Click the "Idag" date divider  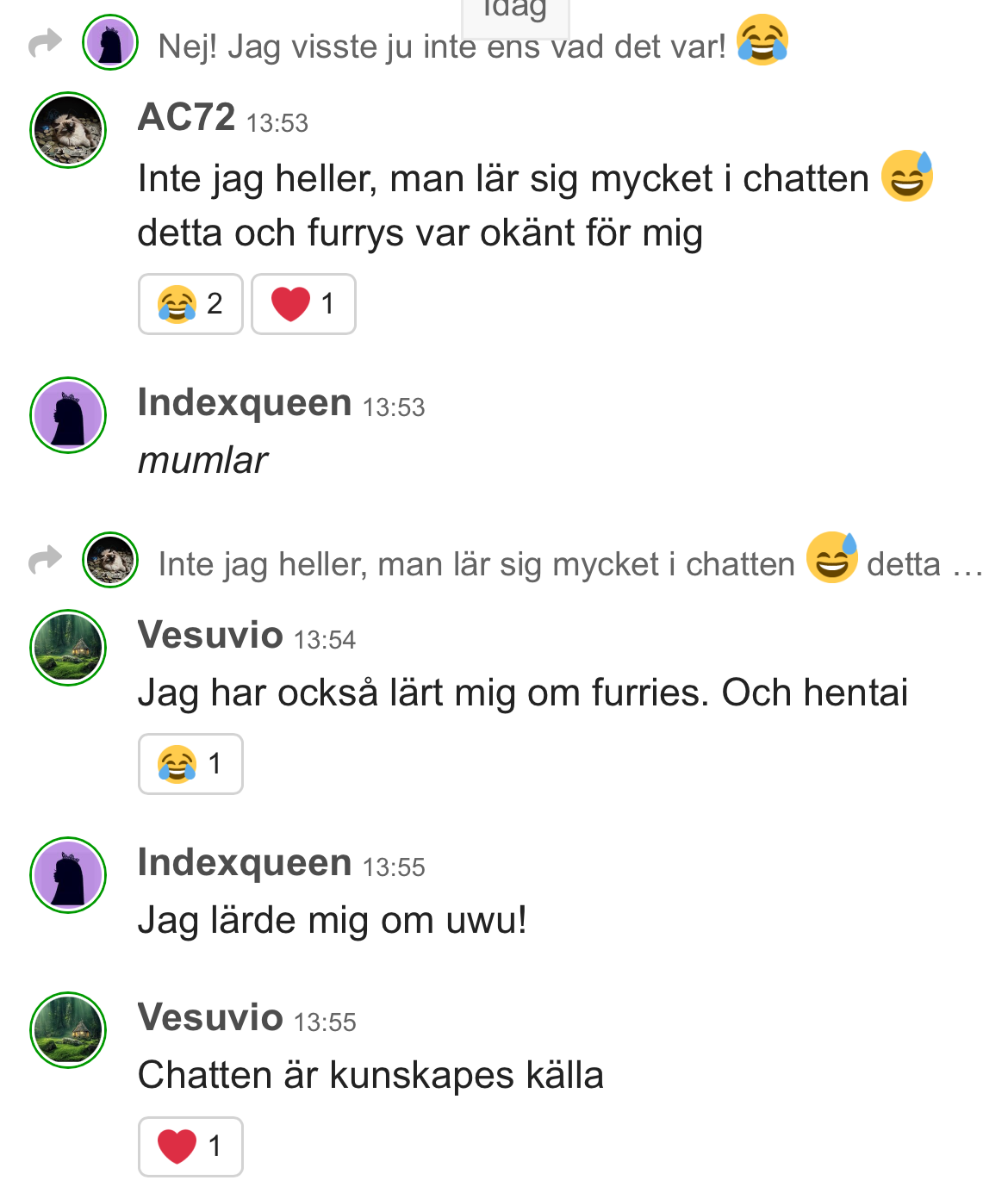tap(515, 12)
